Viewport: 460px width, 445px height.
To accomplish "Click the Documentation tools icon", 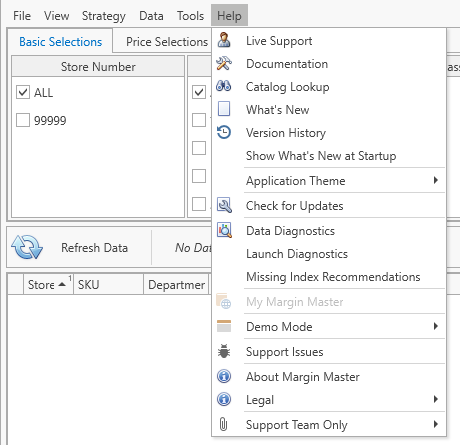I will pyautogui.click(x=224, y=63).
